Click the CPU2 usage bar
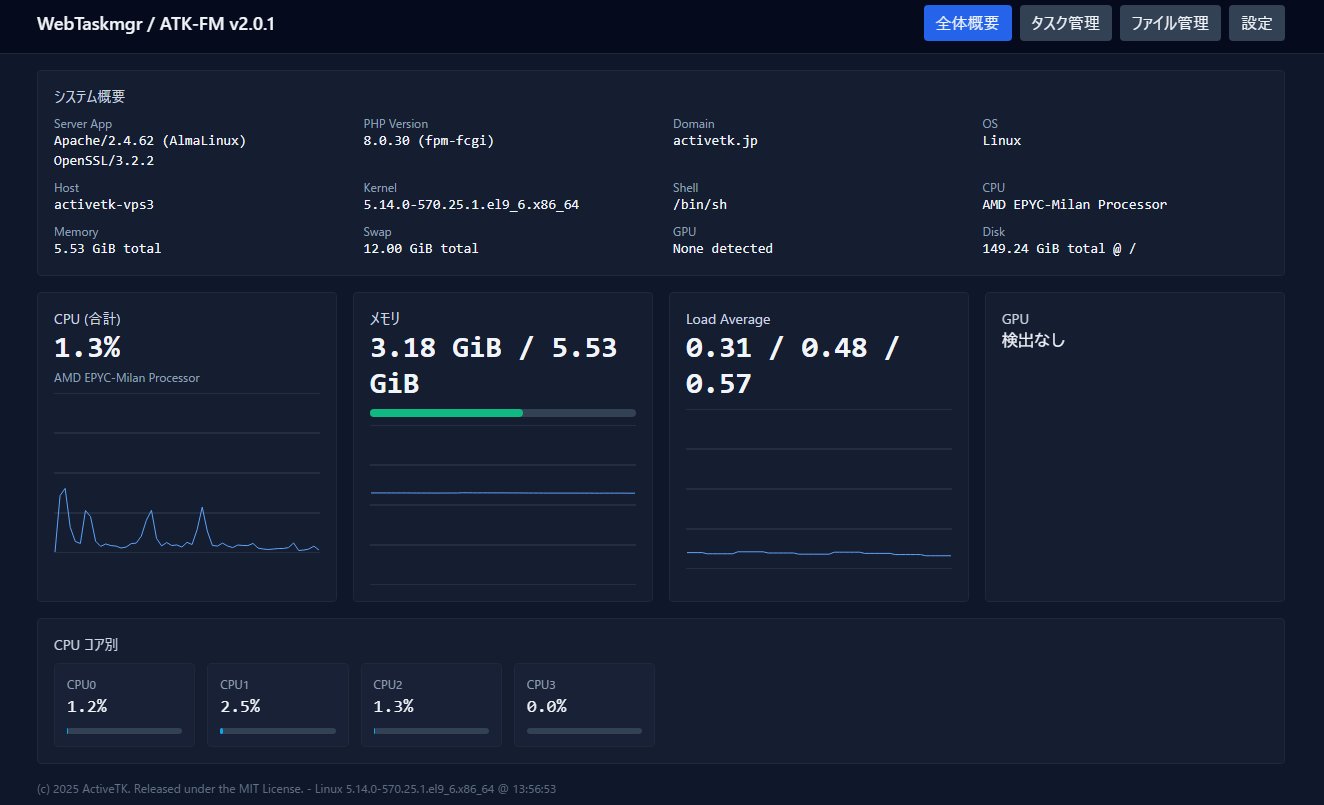 431,731
